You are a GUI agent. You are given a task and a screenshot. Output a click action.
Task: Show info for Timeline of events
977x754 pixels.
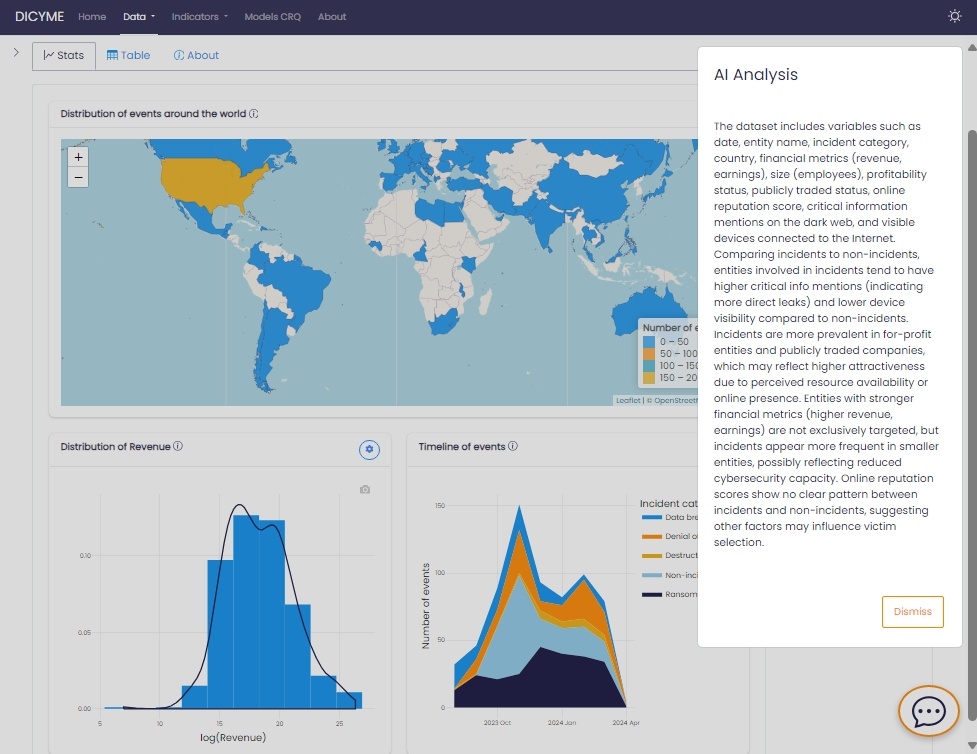512,447
